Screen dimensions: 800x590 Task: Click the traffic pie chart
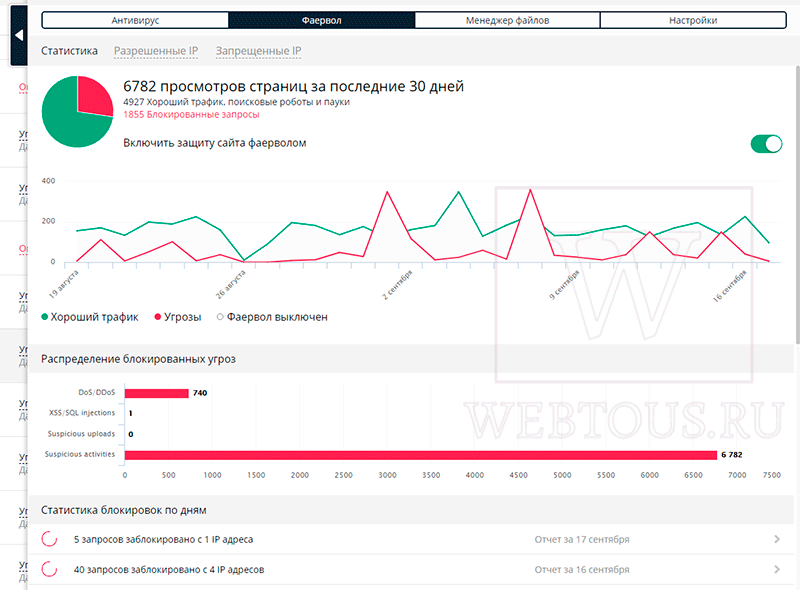[78, 112]
